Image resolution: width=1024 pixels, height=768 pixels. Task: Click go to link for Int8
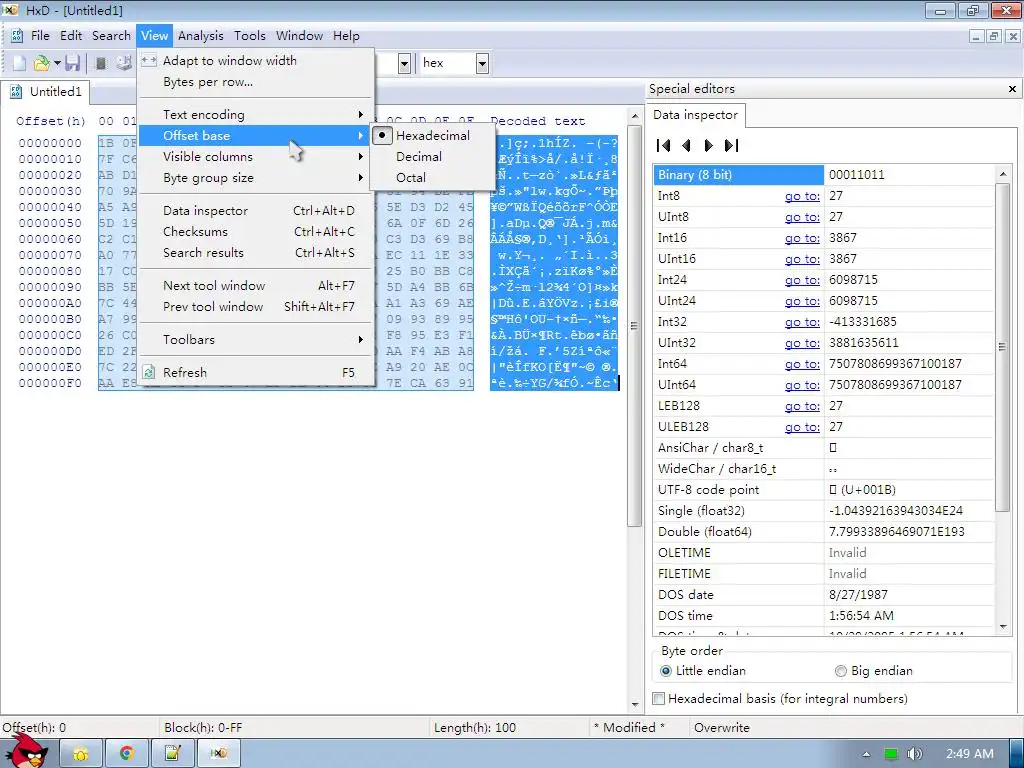(802, 196)
